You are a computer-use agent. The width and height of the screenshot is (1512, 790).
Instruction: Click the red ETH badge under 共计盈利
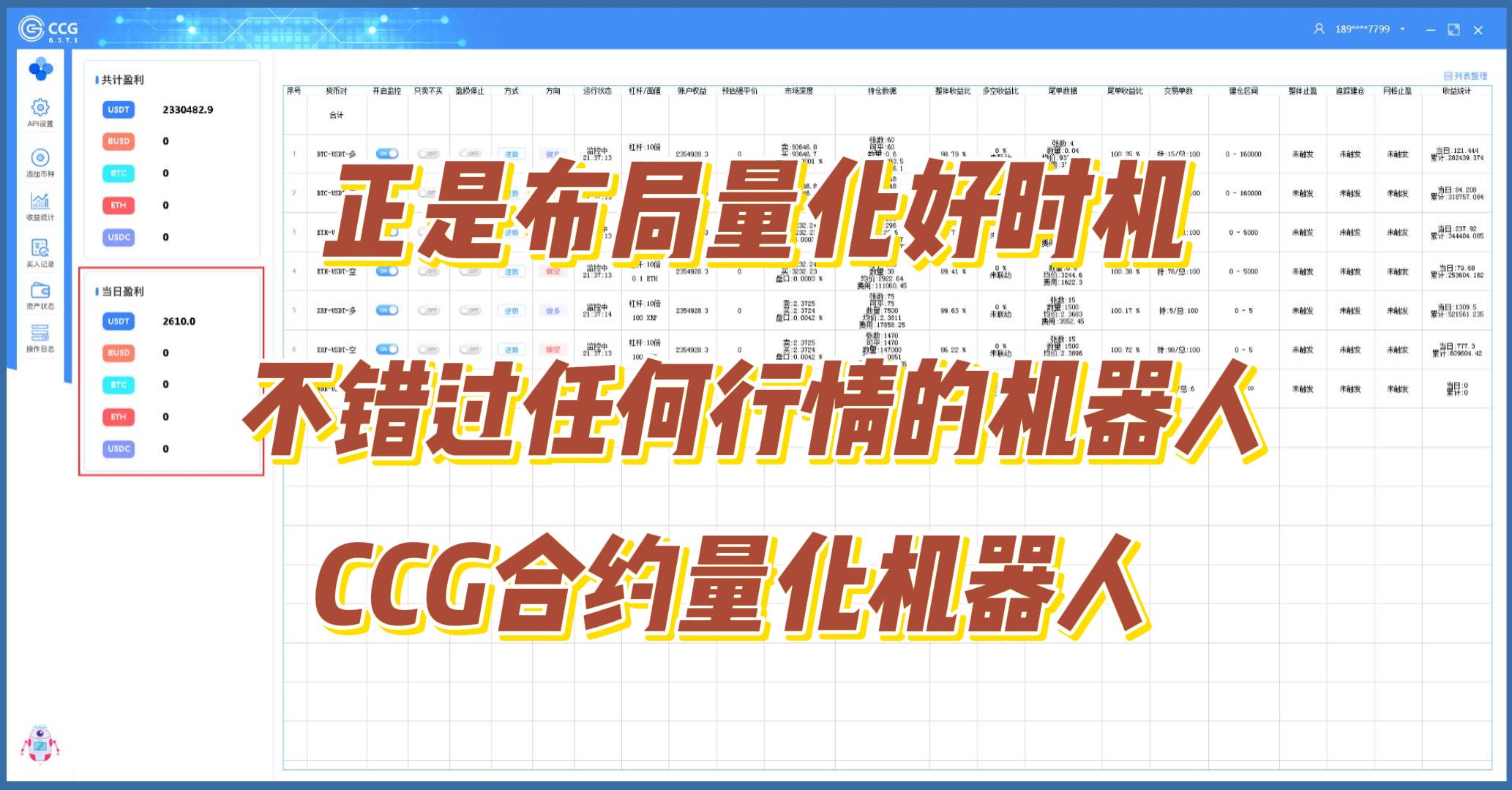pyautogui.click(x=119, y=206)
